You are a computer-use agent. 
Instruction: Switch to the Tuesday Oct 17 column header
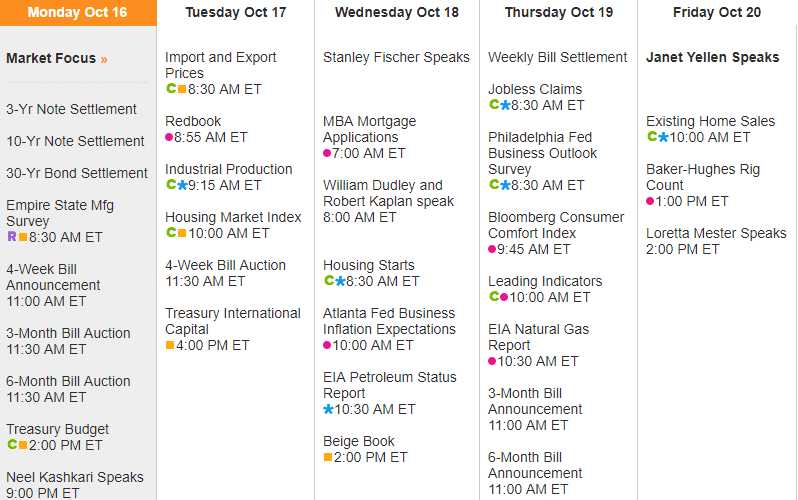[235, 13]
